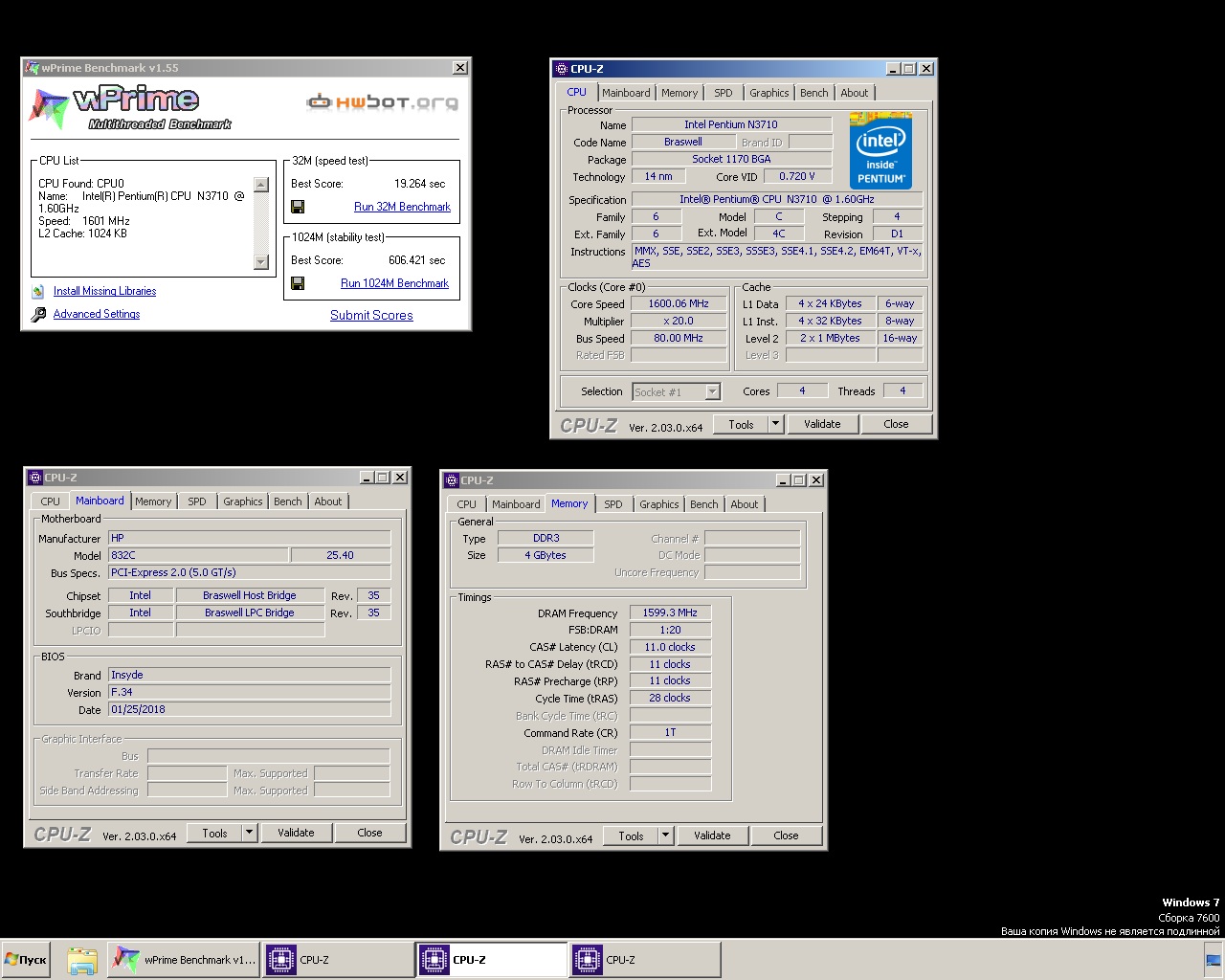The image size is (1225, 980).
Task: Click the wPrime title bar app icon
Action: pos(32,68)
